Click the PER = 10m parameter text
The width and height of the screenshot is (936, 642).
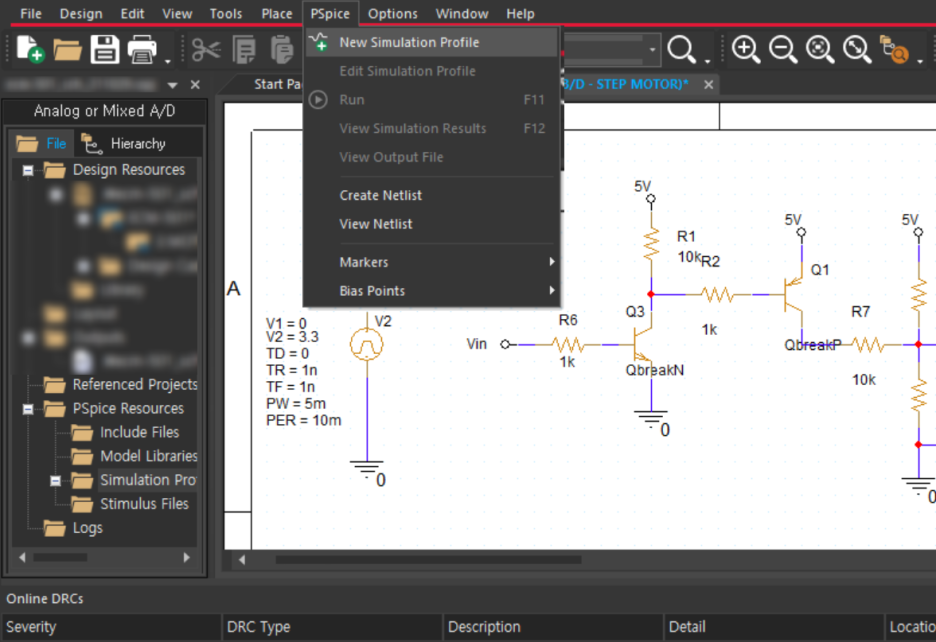click(x=304, y=420)
